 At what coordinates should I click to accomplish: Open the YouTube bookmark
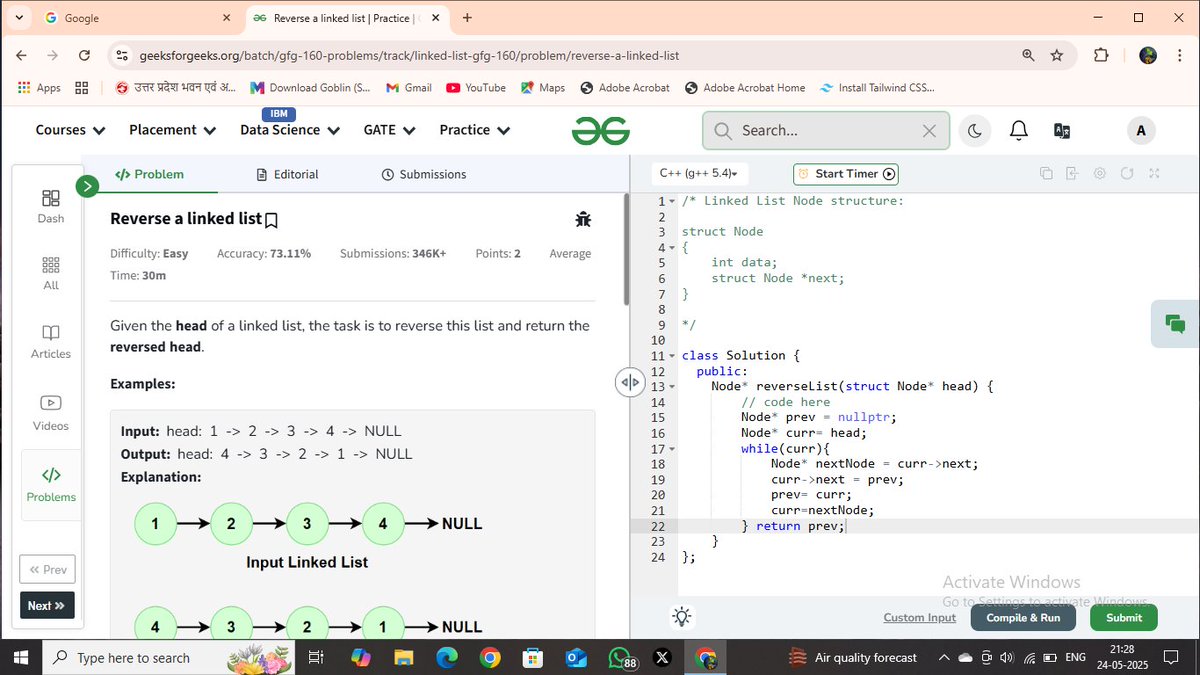click(476, 88)
